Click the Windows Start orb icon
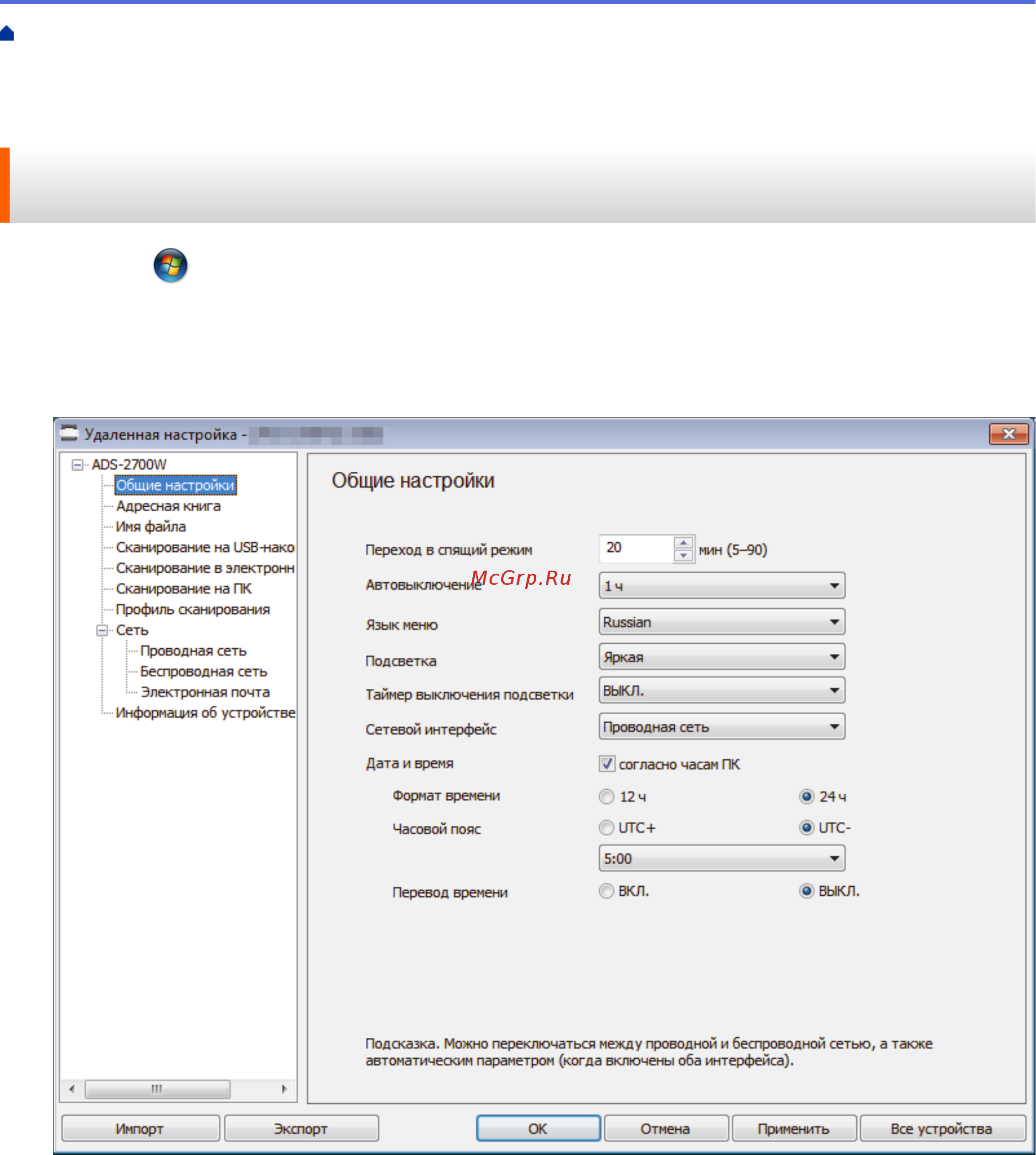Viewport: 1036px width, 1155px height. pos(170,265)
